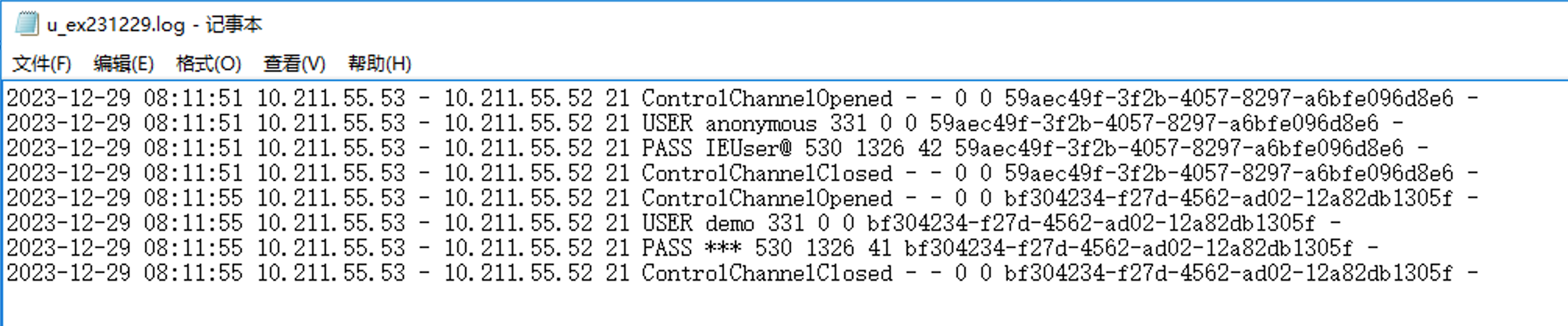The width and height of the screenshot is (1568, 326).
Task: Click 331 code in USER demo line
Action: (786, 223)
